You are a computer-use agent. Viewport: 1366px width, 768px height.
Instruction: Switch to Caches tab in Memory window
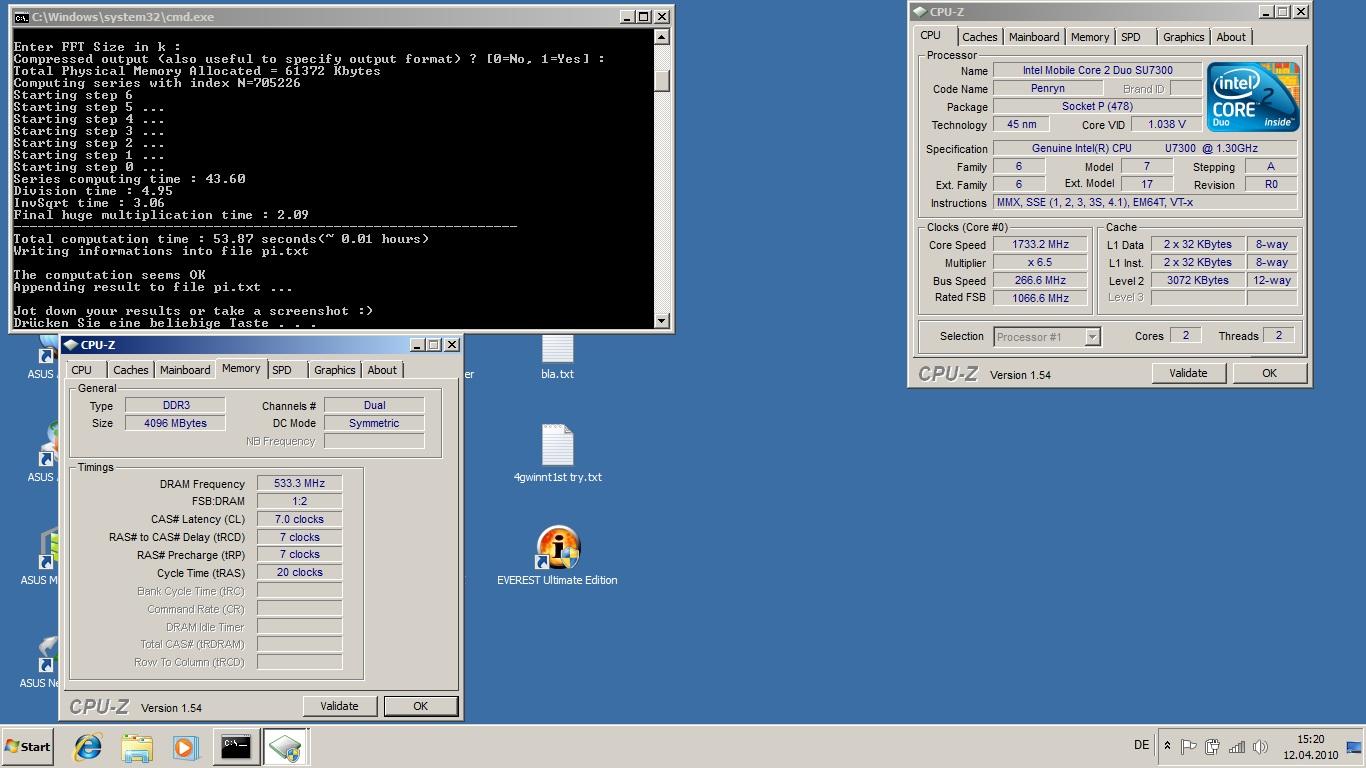(131, 370)
